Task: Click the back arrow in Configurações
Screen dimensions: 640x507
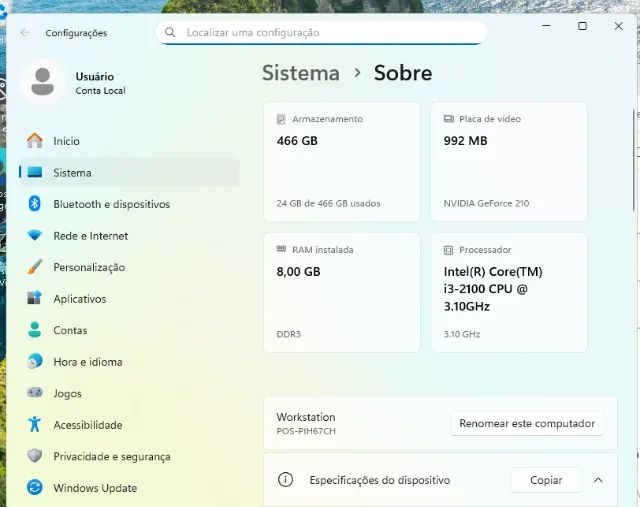Action: pos(25,33)
